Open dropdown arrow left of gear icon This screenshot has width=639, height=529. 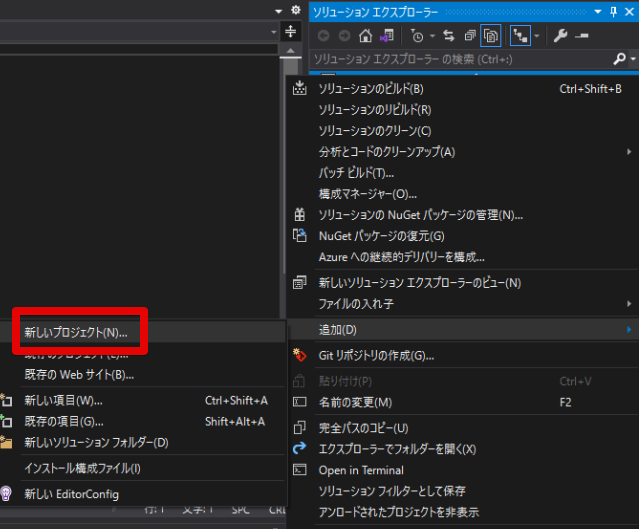coord(279,11)
